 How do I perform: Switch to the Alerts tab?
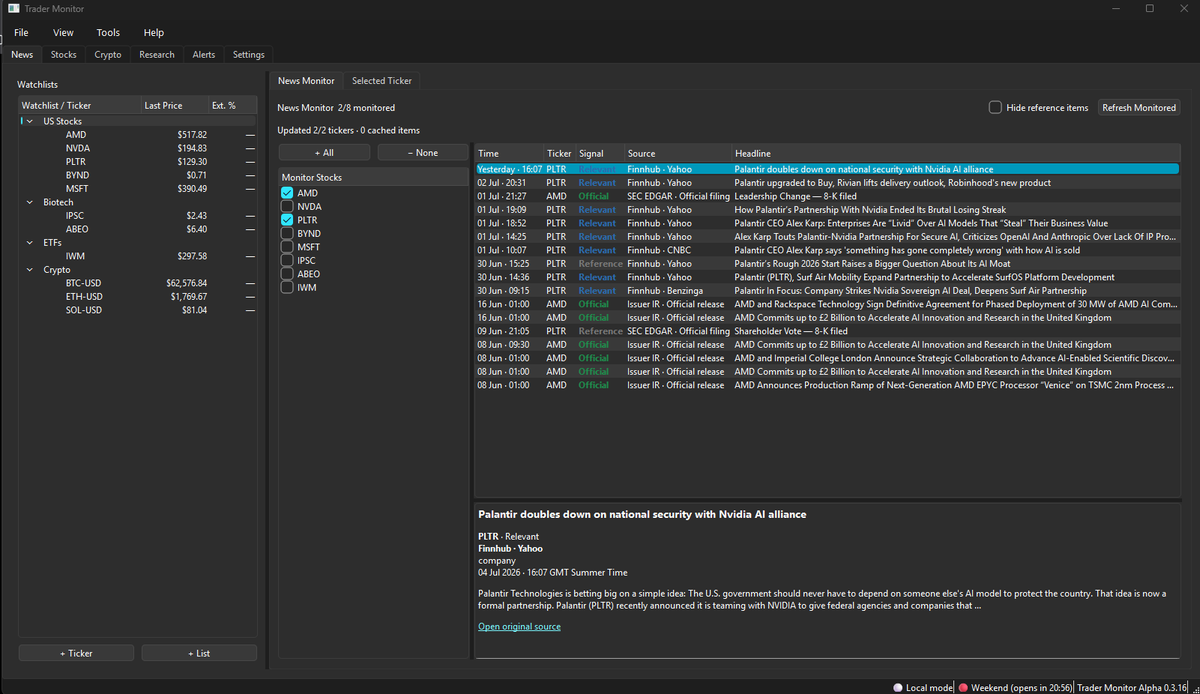click(204, 55)
